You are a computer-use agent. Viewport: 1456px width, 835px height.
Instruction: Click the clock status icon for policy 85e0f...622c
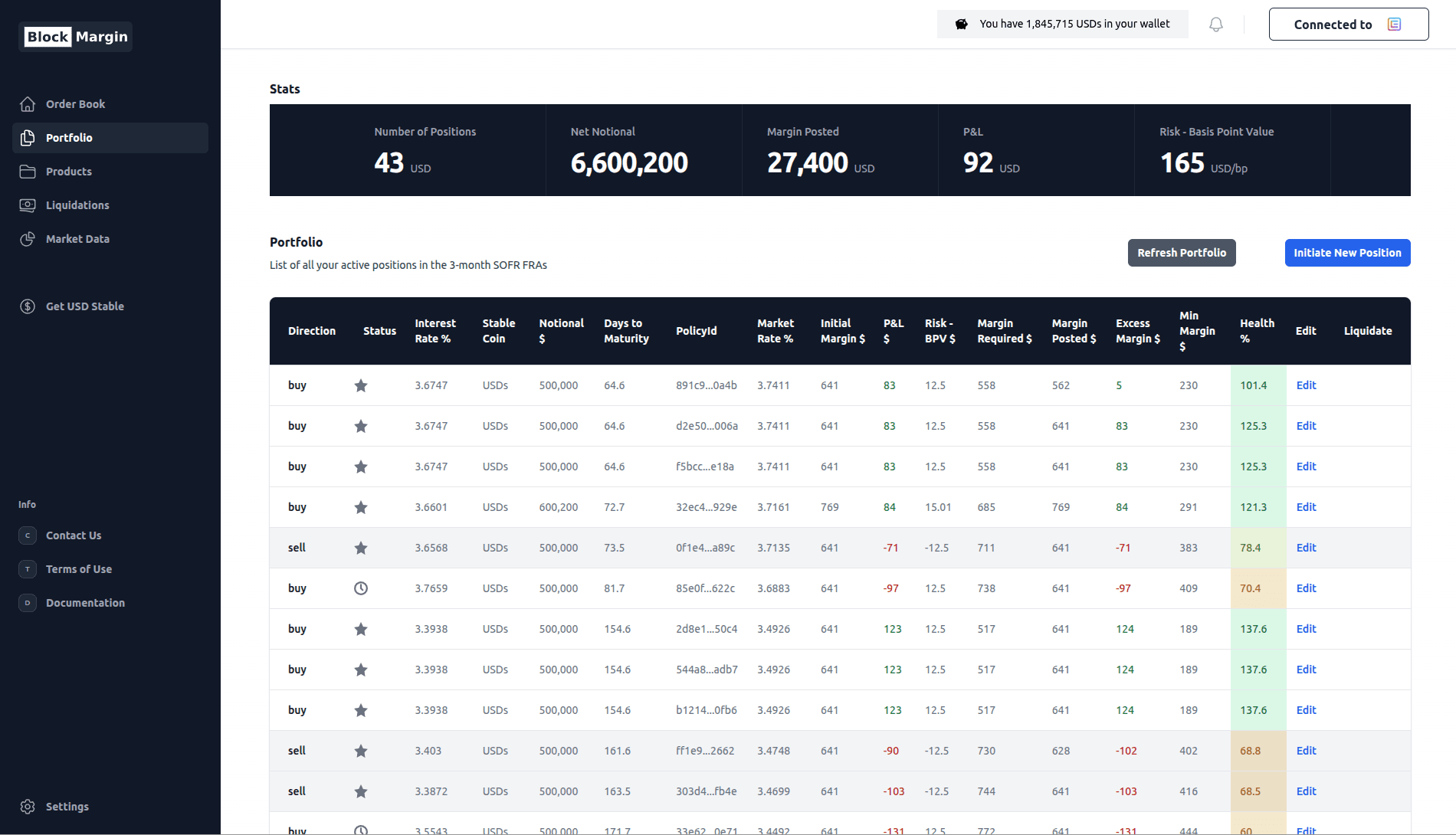tap(361, 588)
